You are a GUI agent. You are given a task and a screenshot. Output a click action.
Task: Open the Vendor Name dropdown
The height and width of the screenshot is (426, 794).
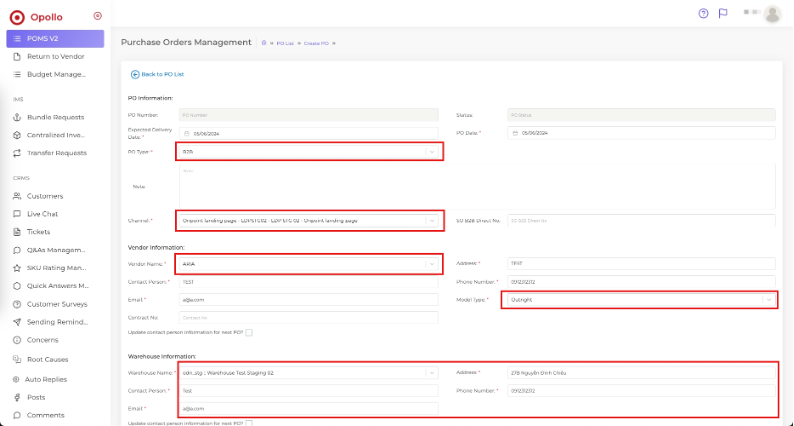click(x=309, y=264)
